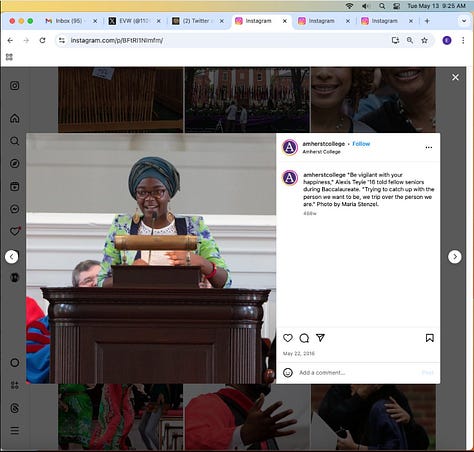Open volume control in menu bar
Viewport: 474px width, 452px height.
(365, 6)
